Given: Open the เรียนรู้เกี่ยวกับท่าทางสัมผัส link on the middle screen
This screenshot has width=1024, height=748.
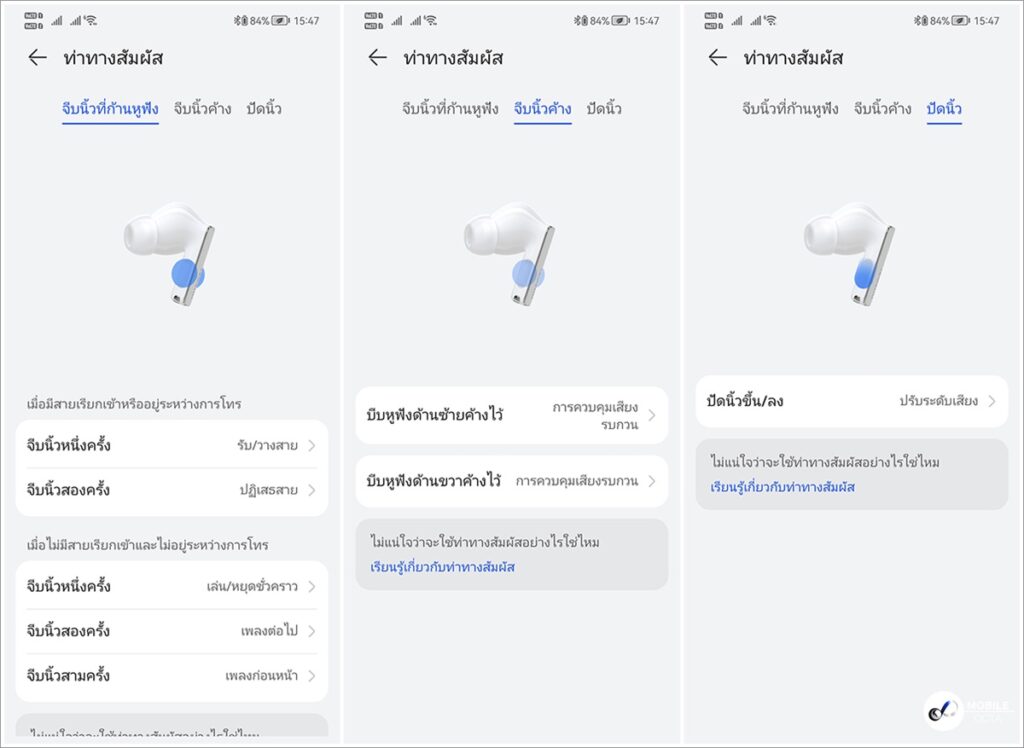Looking at the screenshot, I should click(x=442, y=567).
